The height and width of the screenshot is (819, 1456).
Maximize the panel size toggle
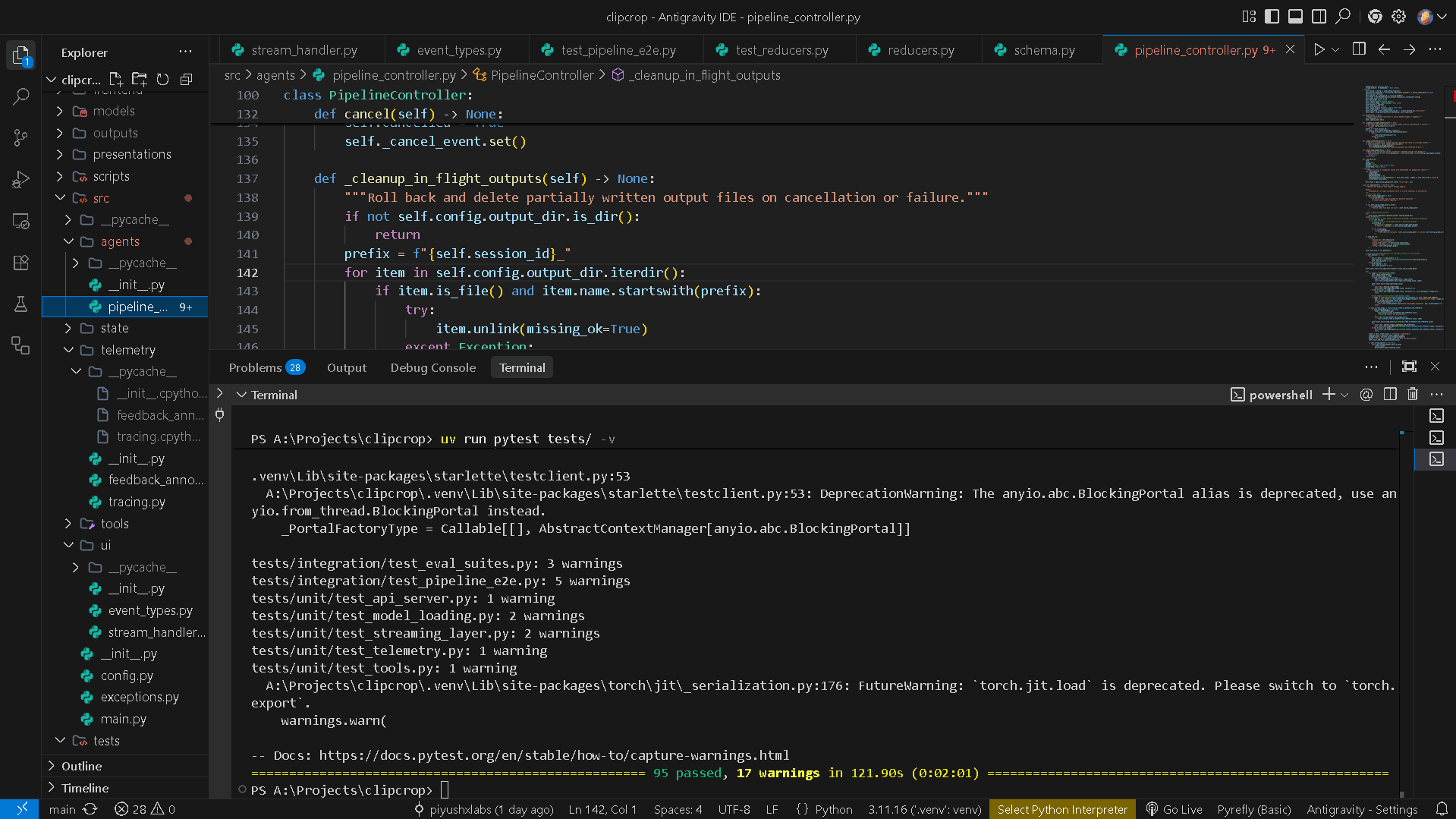[x=1409, y=367]
